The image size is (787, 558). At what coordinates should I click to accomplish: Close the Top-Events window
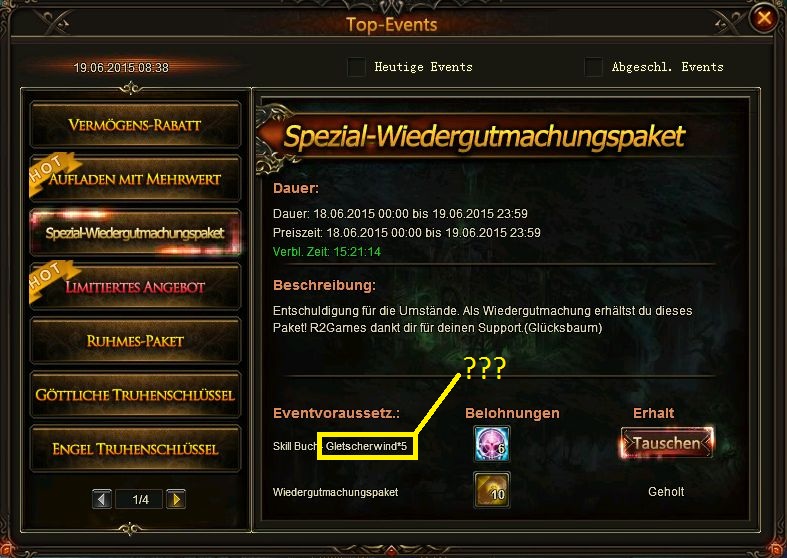click(763, 19)
